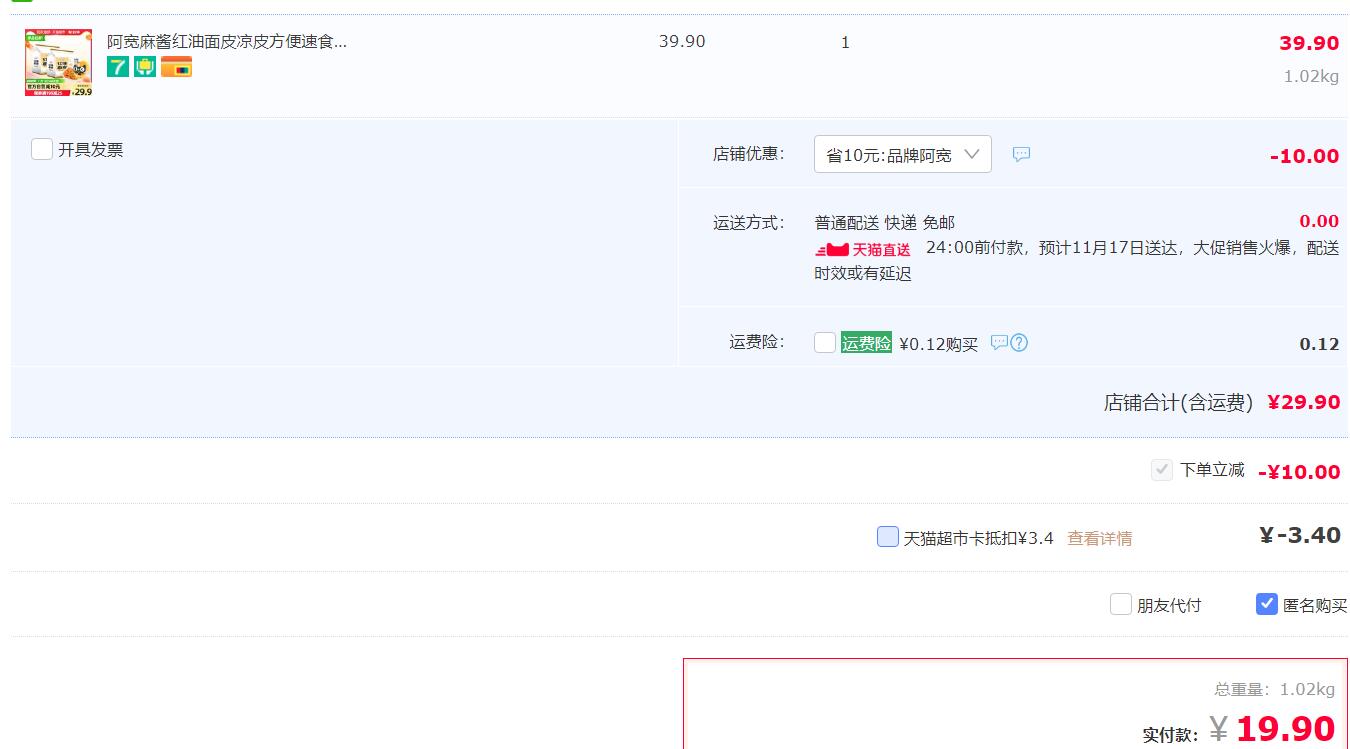Click the 下单立减 checkbox
The image size is (1350, 749).
tap(1162, 470)
